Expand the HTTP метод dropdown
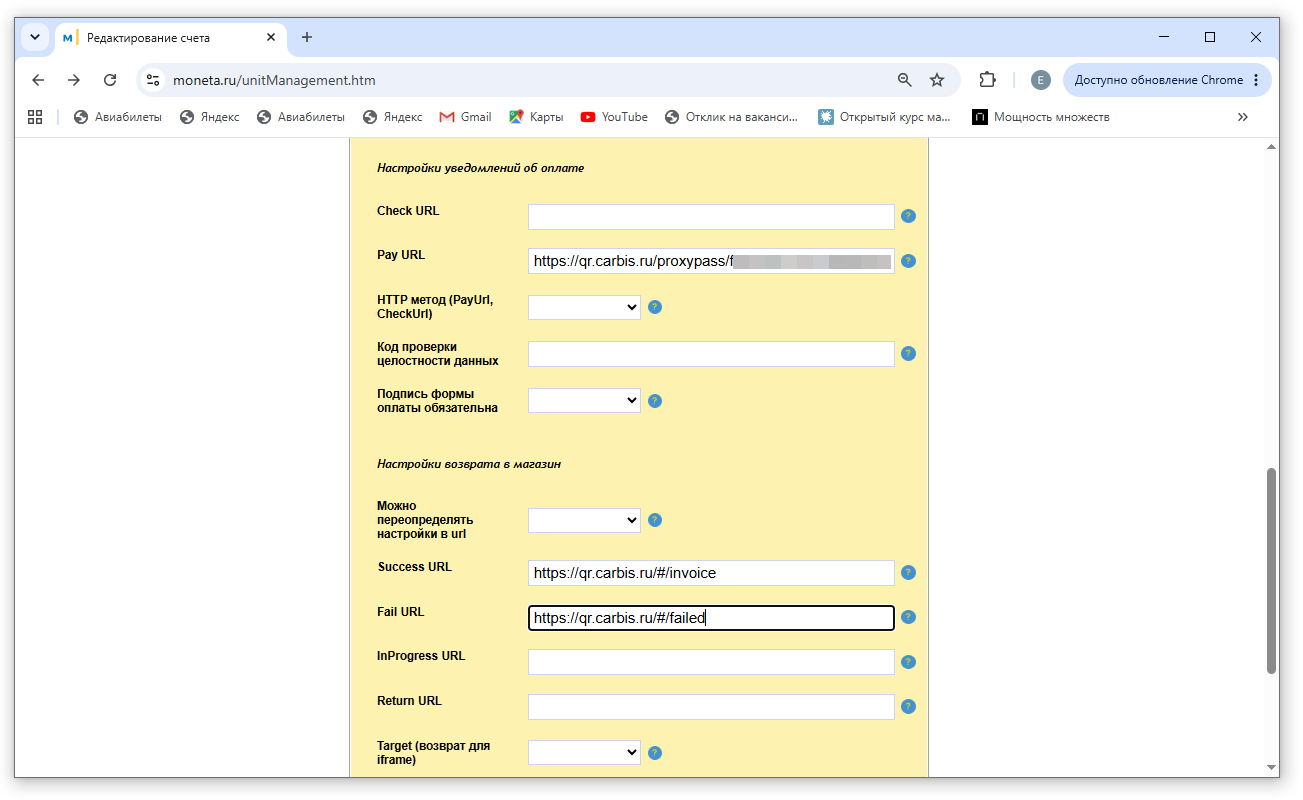This screenshot has height=800, width=1303. tap(584, 307)
